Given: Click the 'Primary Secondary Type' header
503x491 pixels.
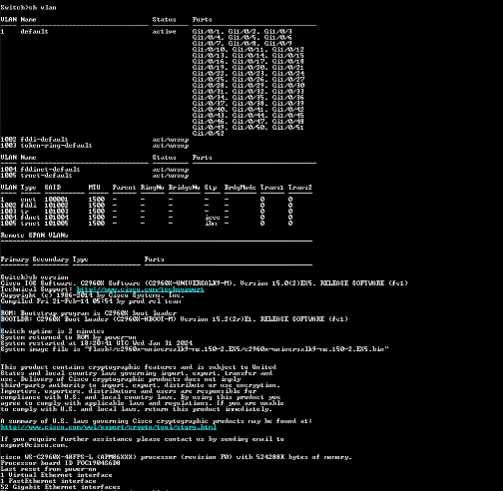Looking at the screenshot, I should (44, 259).
